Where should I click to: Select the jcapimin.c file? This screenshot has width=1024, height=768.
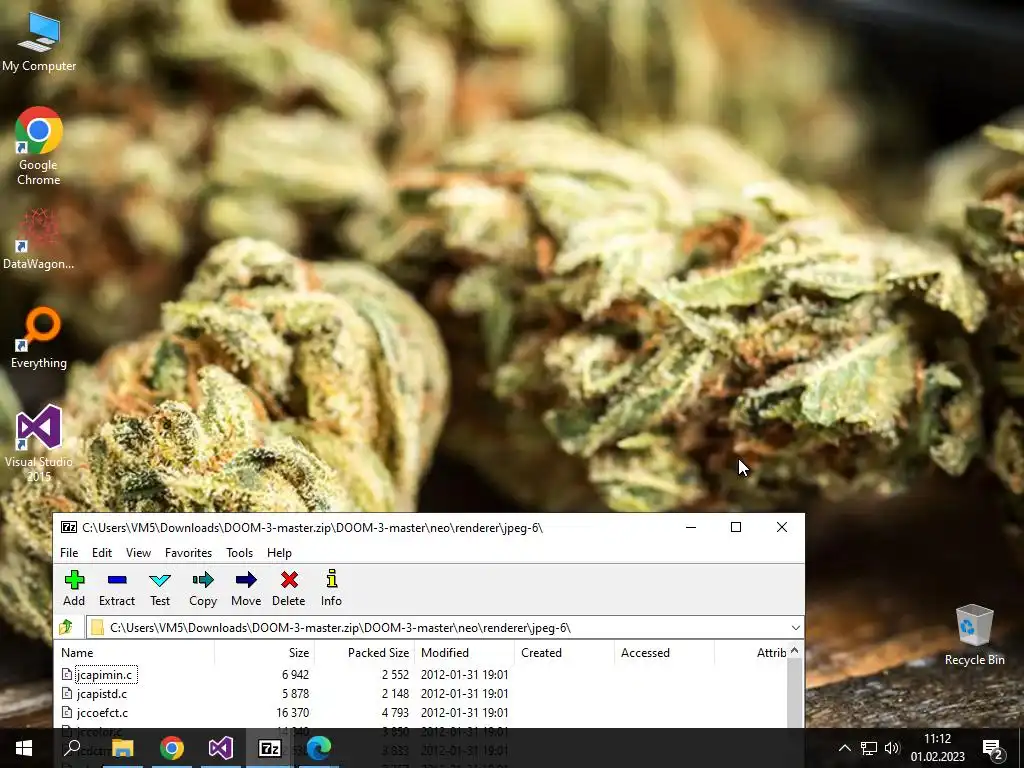(104, 675)
